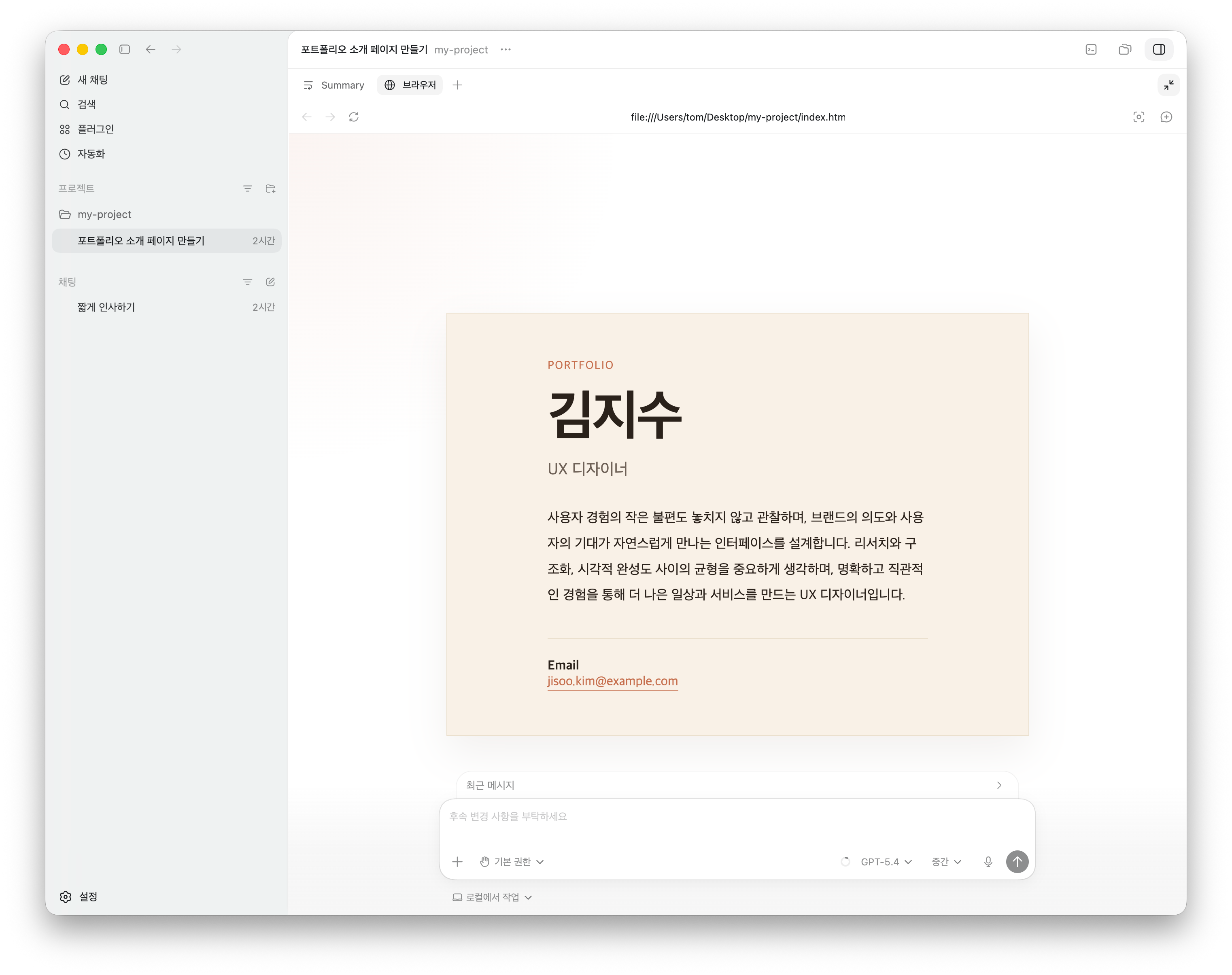Screen dimensions: 1232x975
Task: Click the microphone dictation icon
Action: (988, 862)
